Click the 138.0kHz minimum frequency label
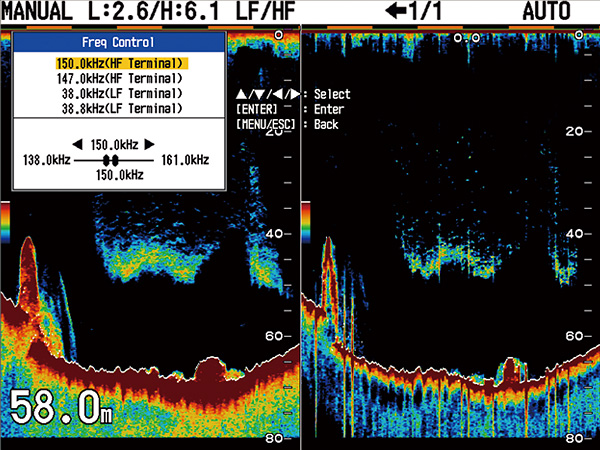This screenshot has width=600, height=450. coord(47,160)
